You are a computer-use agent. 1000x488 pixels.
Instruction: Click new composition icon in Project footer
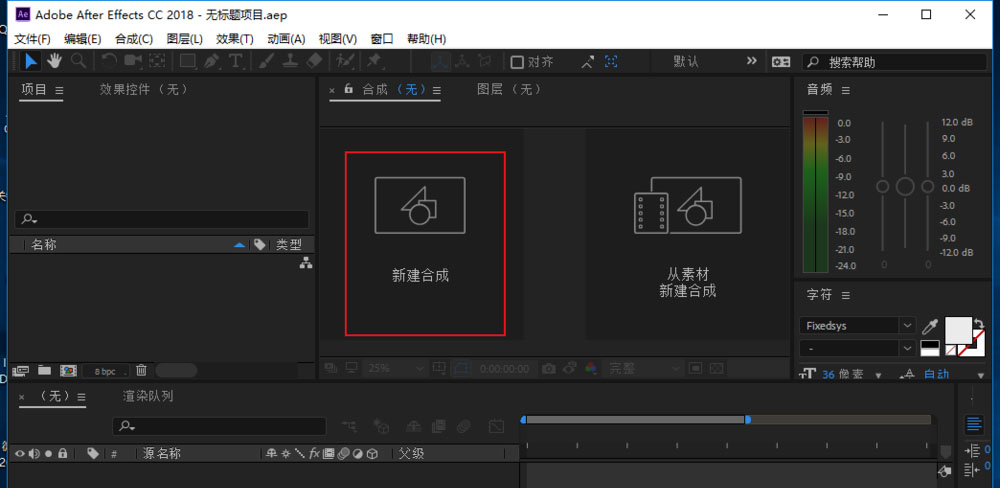point(68,370)
